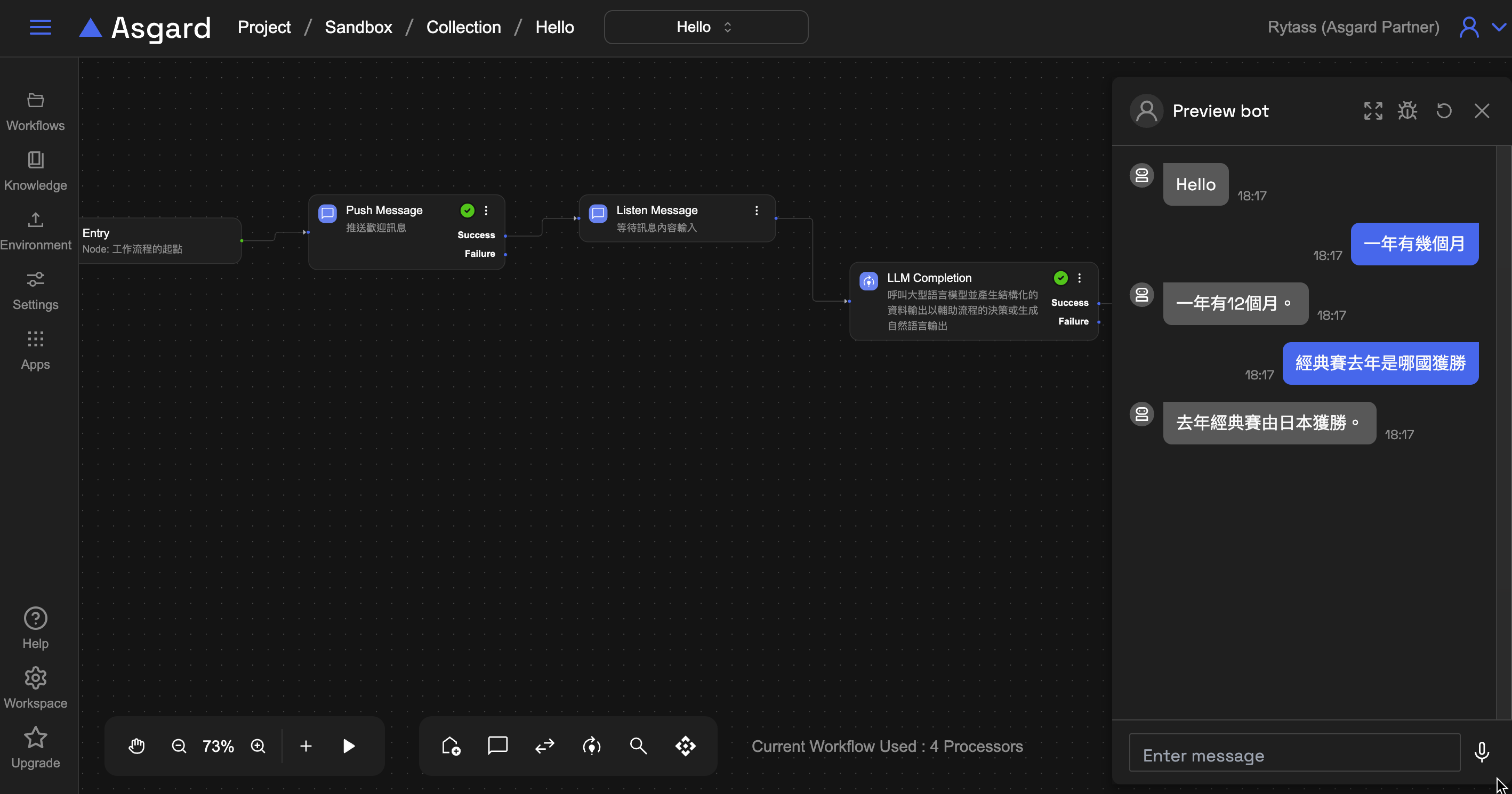Open LLM Completion node options menu
Screen dimensions: 1512x794
pyautogui.click(x=1080, y=278)
